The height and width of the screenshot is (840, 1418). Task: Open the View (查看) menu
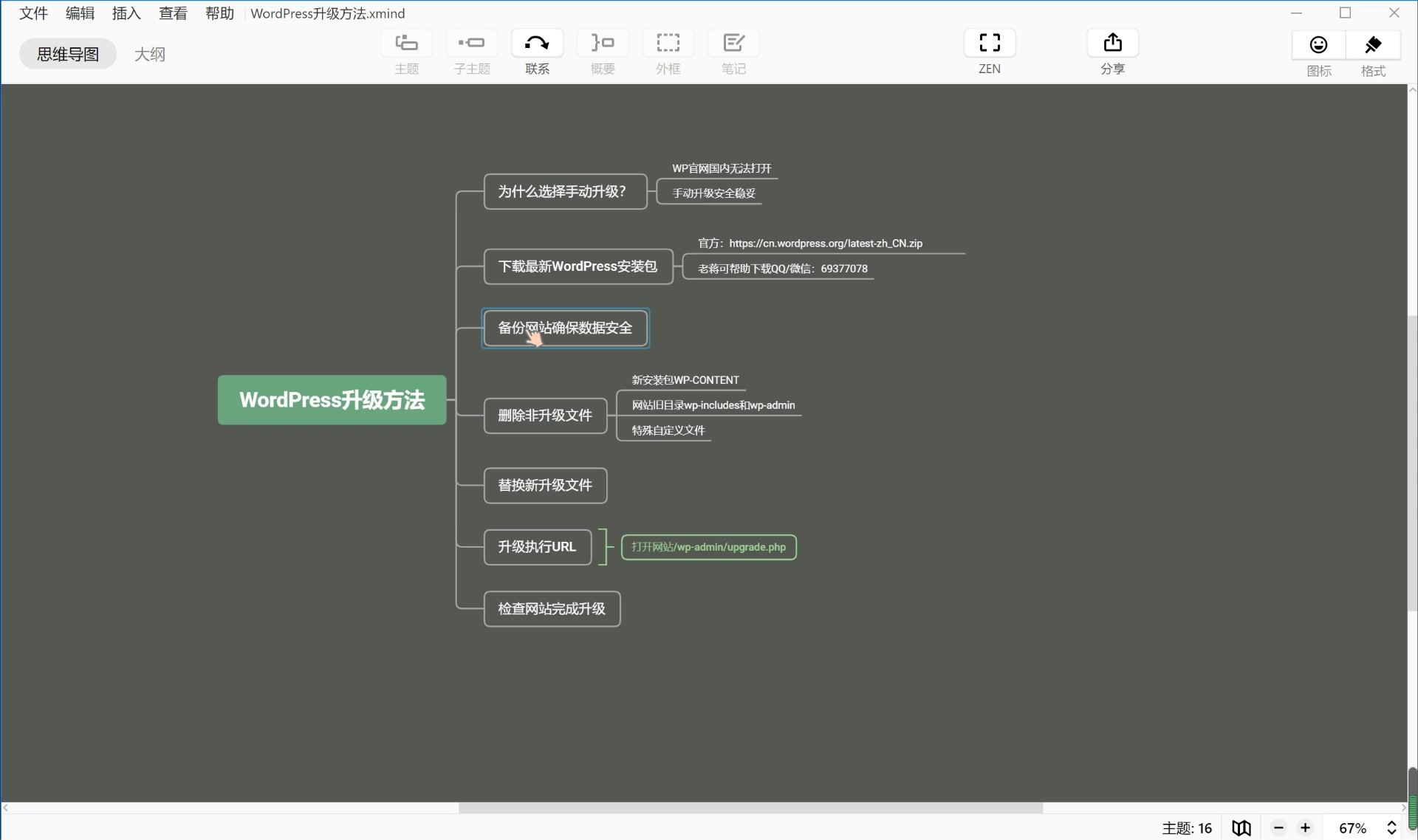[173, 13]
